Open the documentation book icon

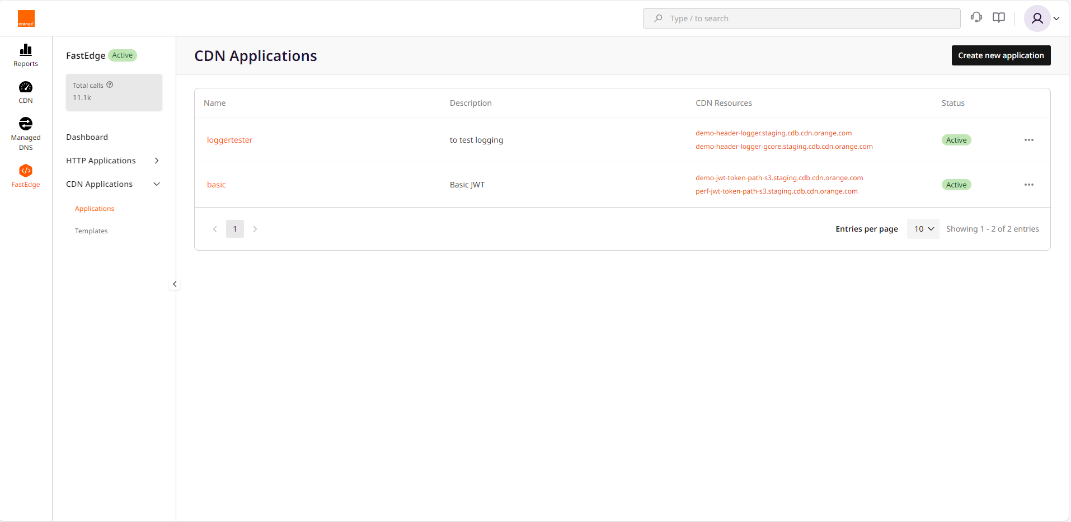998,18
